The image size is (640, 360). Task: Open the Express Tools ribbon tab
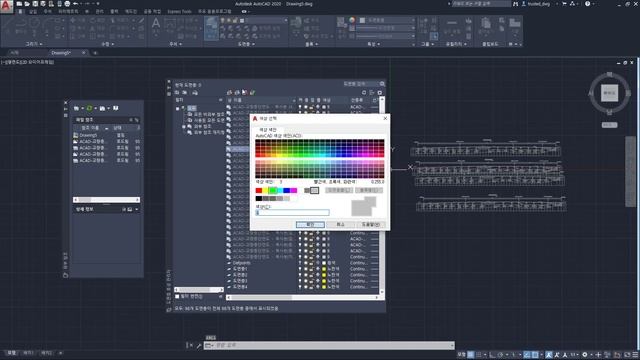click(x=179, y=11)
